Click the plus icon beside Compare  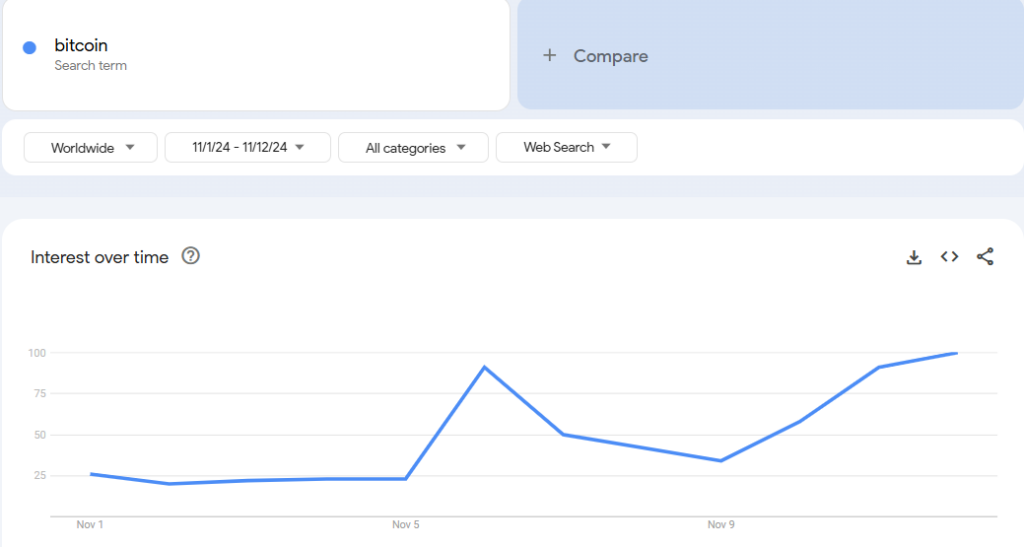[x=550, y=55]
